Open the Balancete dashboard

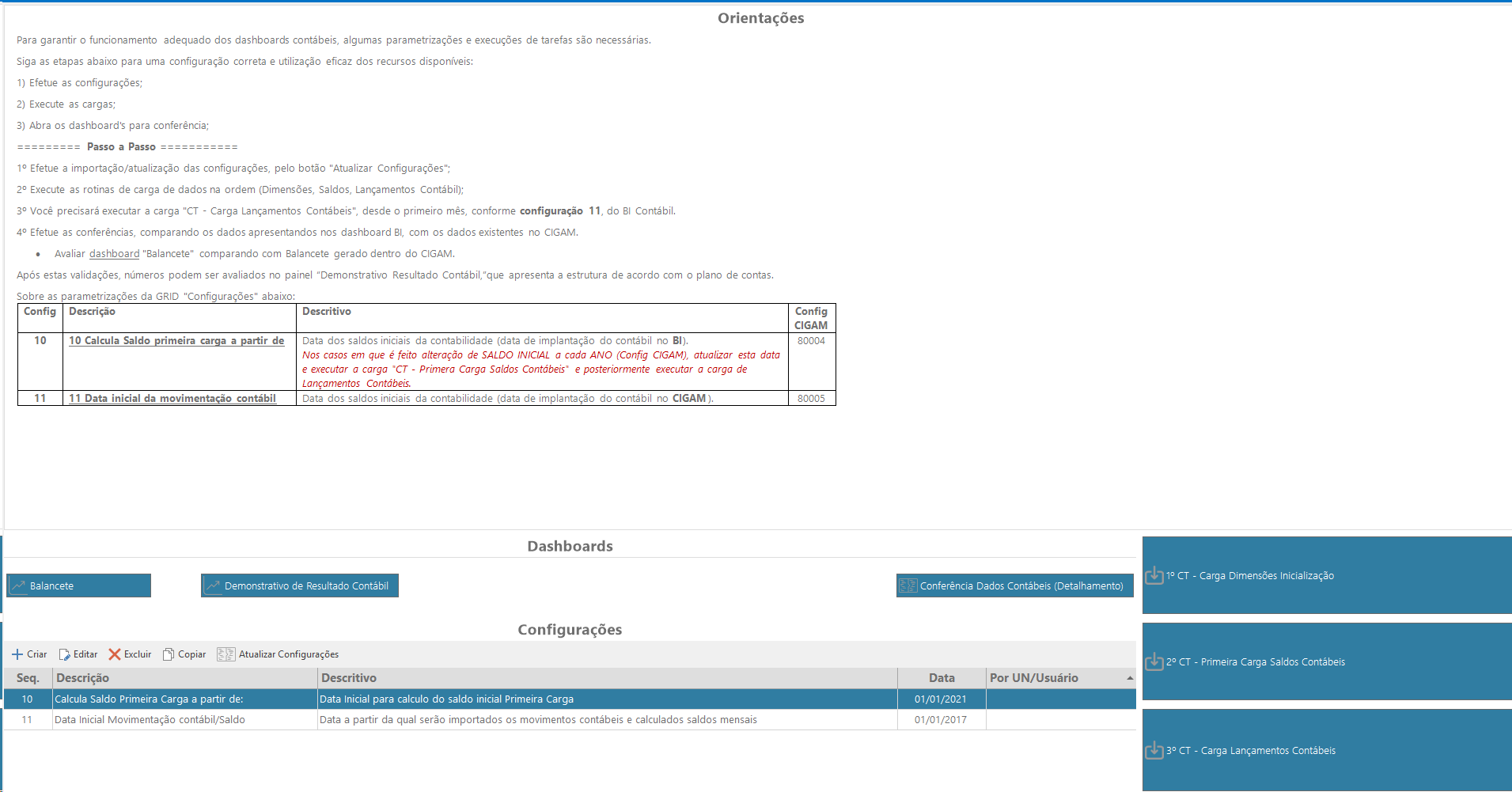[79, 585]
